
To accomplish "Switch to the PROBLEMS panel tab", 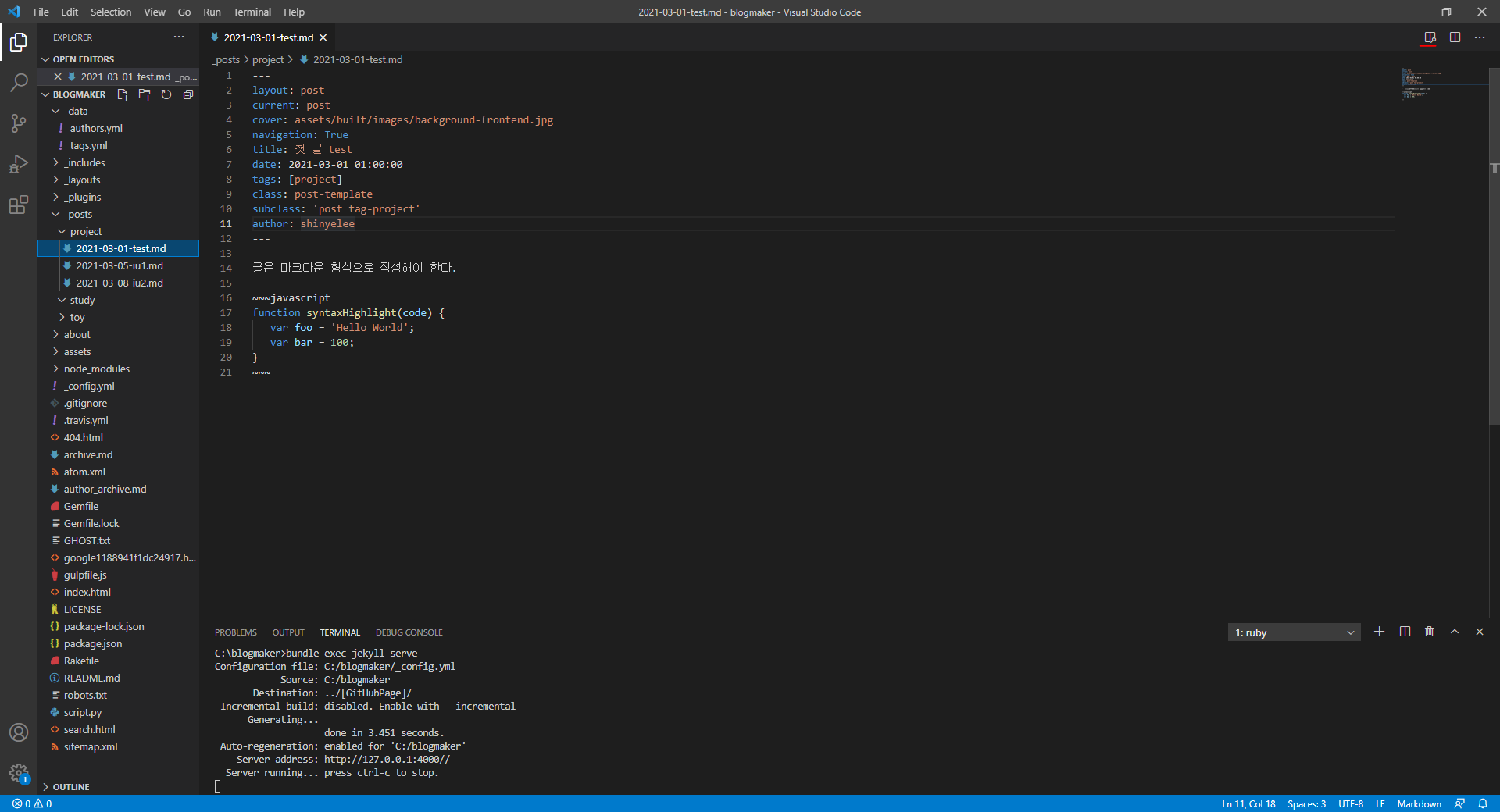I will point(235,632).
